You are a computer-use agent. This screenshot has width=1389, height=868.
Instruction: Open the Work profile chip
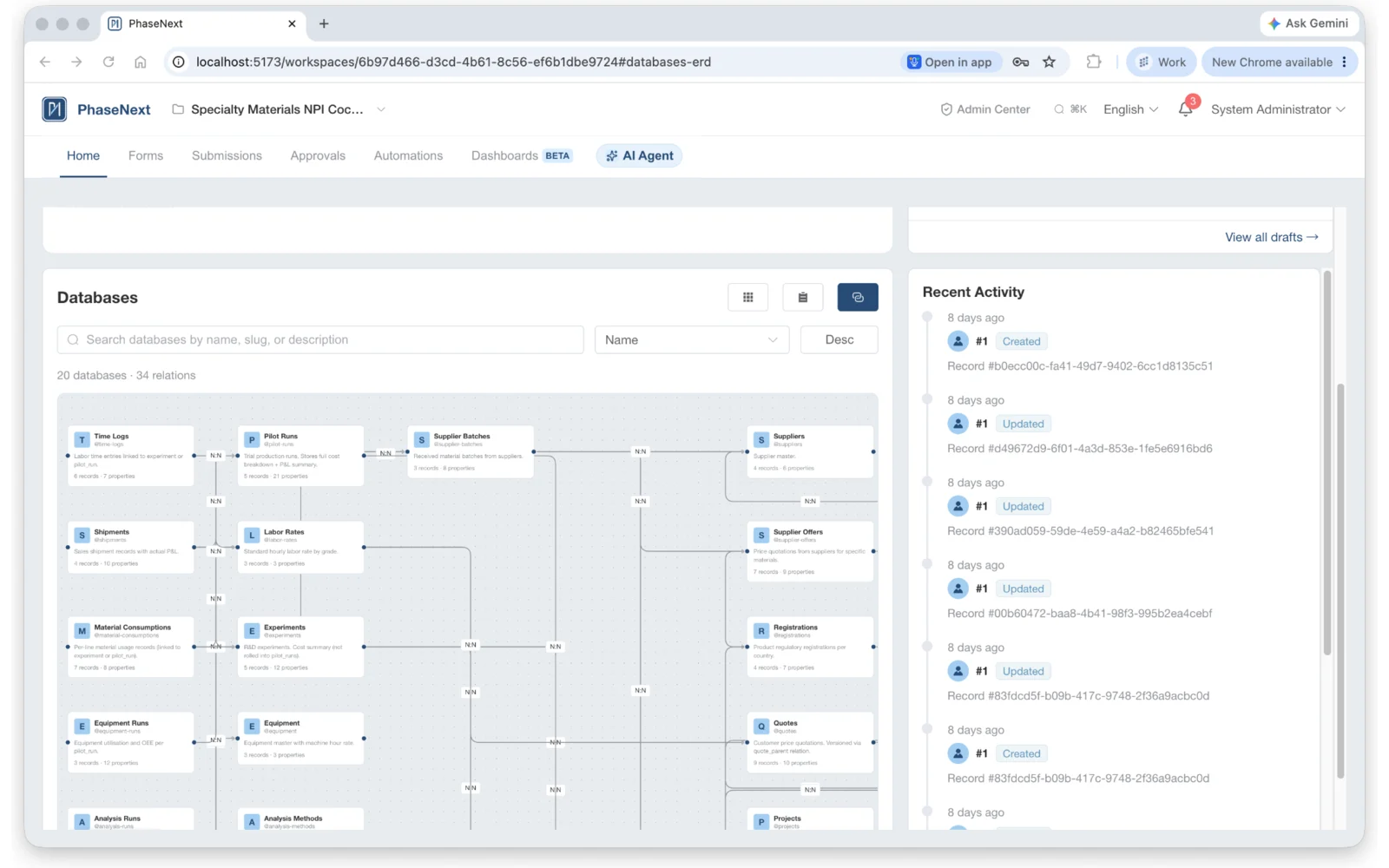[x=1162, y=62]
